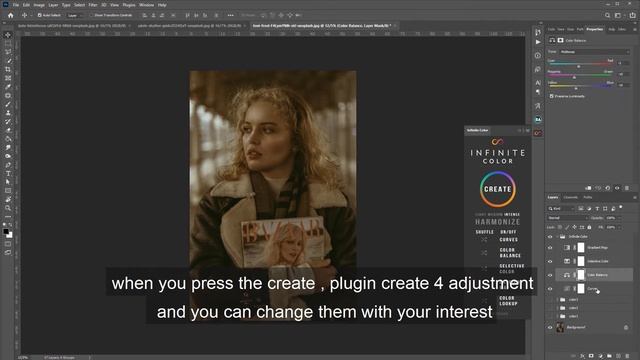Open the Image menu
The width and height of the screenshot is (640, 360).
[39, 5]
